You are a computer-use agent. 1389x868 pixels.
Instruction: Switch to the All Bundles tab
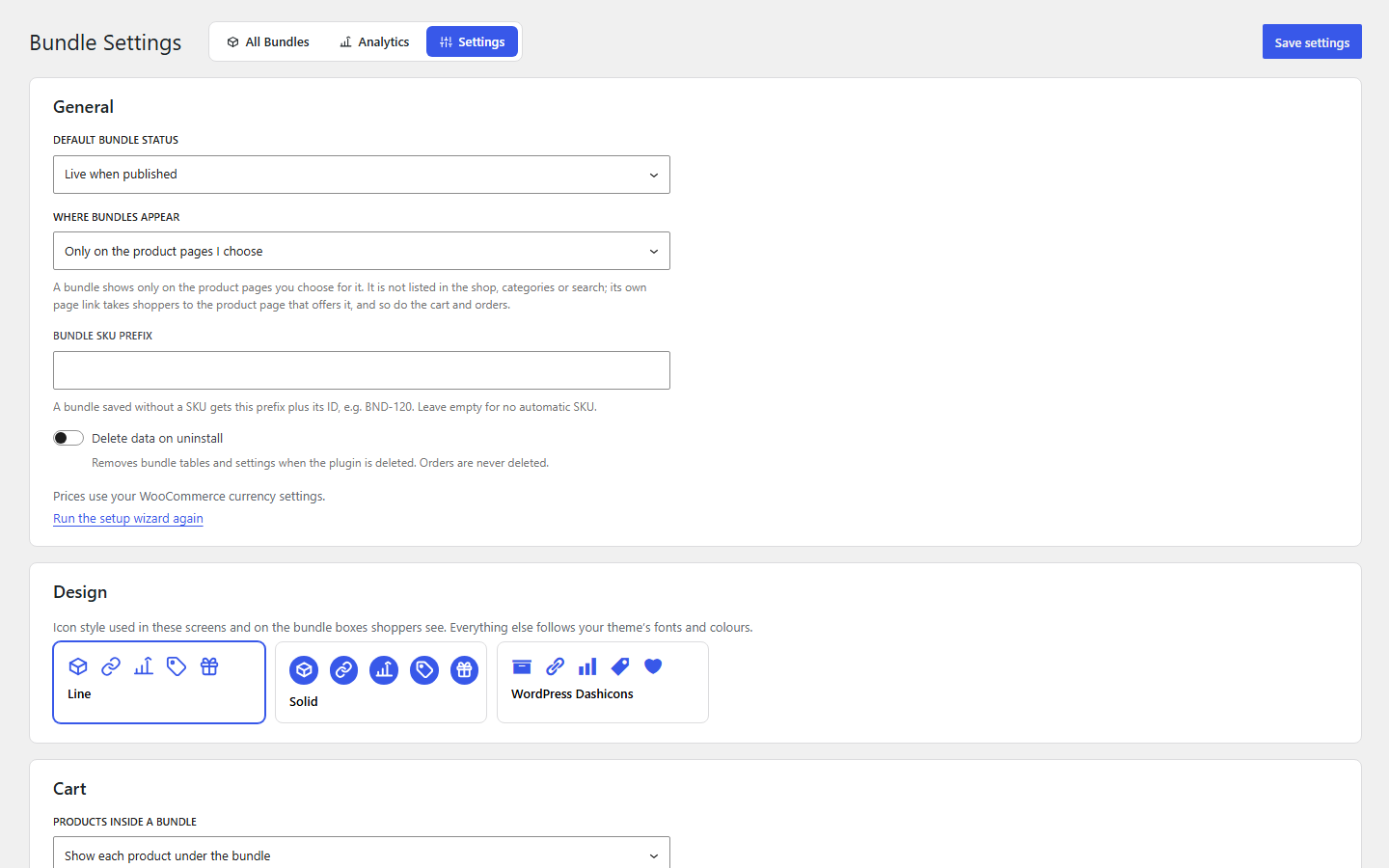(x=268, y=41)
